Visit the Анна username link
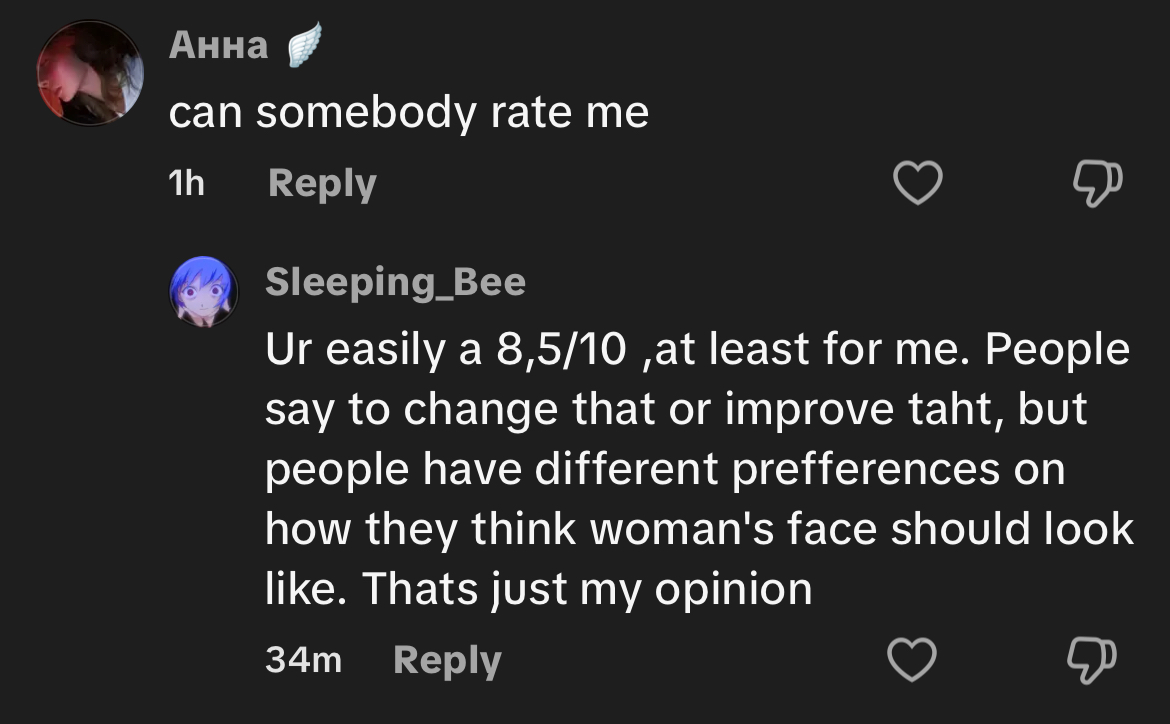1170x724 pixels. (x=218, y=45)
